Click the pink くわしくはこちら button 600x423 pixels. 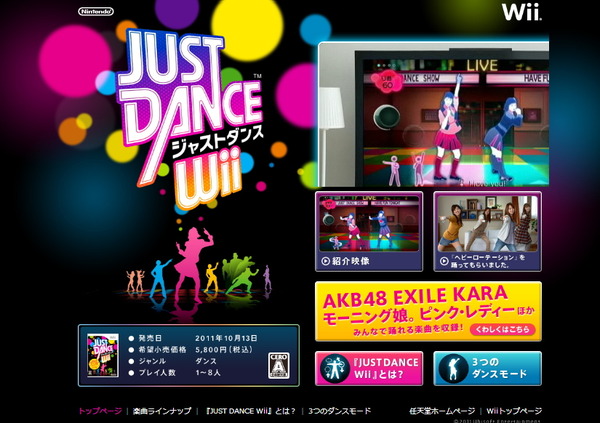coord(502,329)
